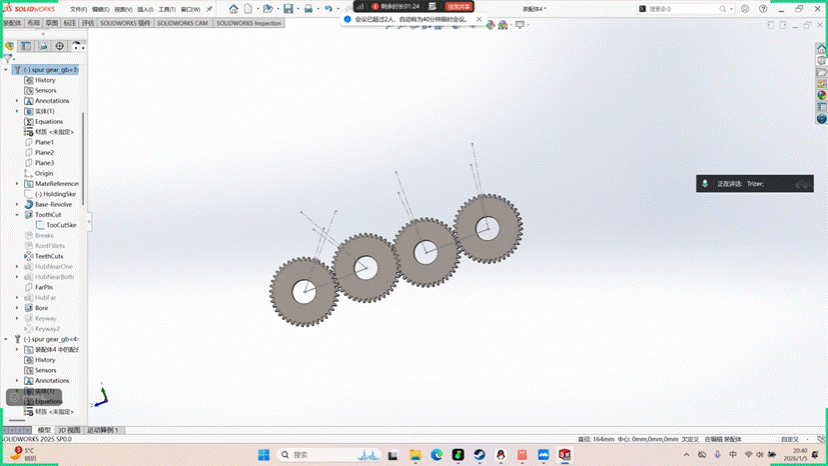Click the Appearances icon in right task pane
Screen dimensions: 828x466
tap(821, 95)
